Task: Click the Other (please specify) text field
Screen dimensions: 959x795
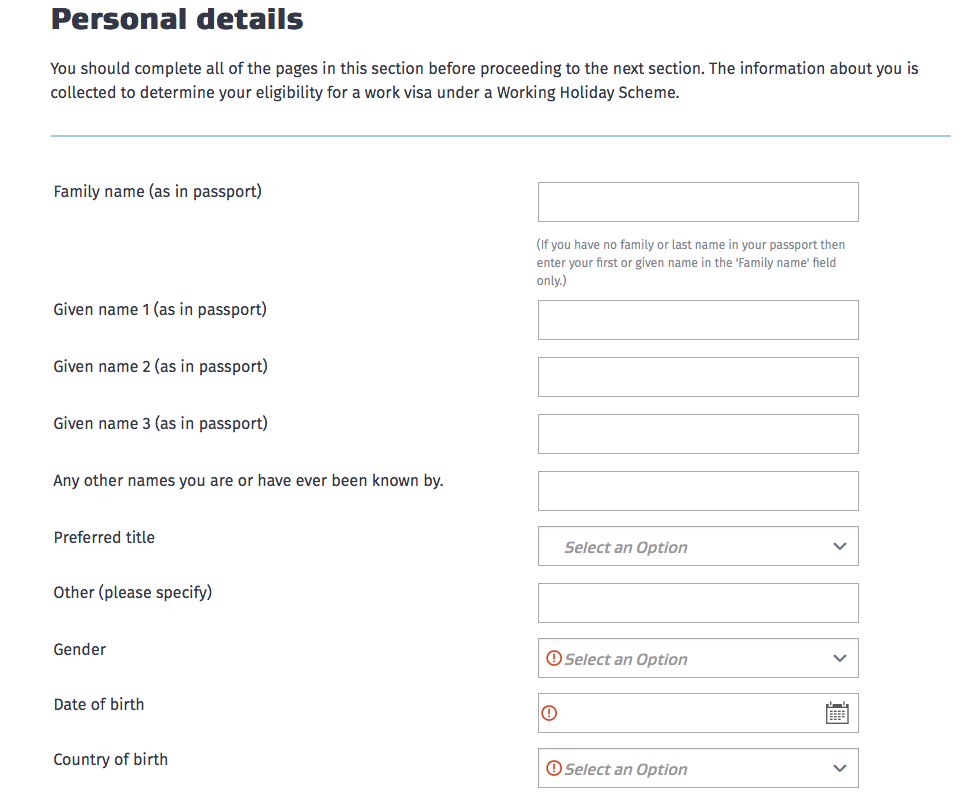Action: click(698, 603)
